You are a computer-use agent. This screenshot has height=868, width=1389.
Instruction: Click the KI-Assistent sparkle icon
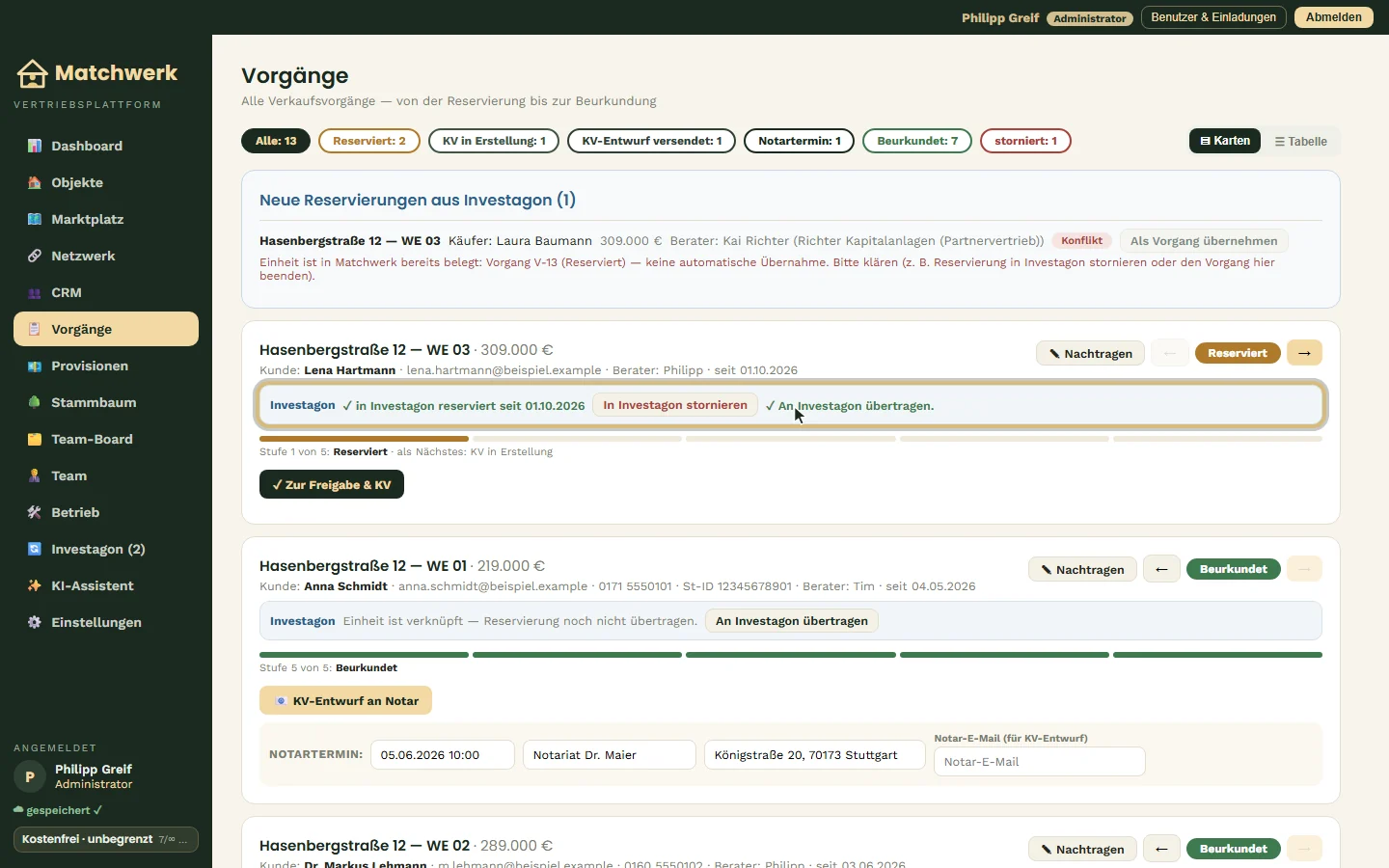click(35, 585)
